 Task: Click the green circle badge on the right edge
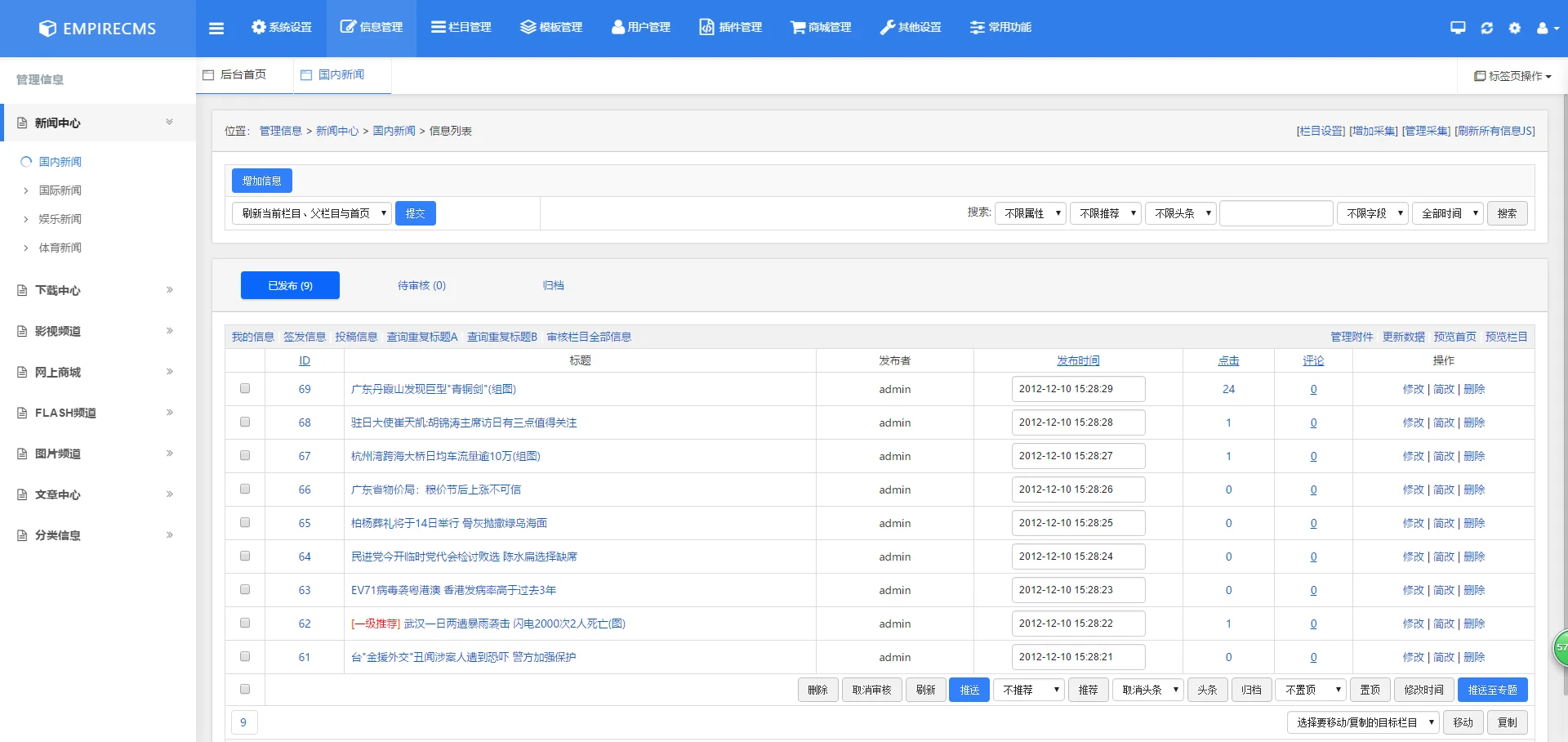[1560, 648]
